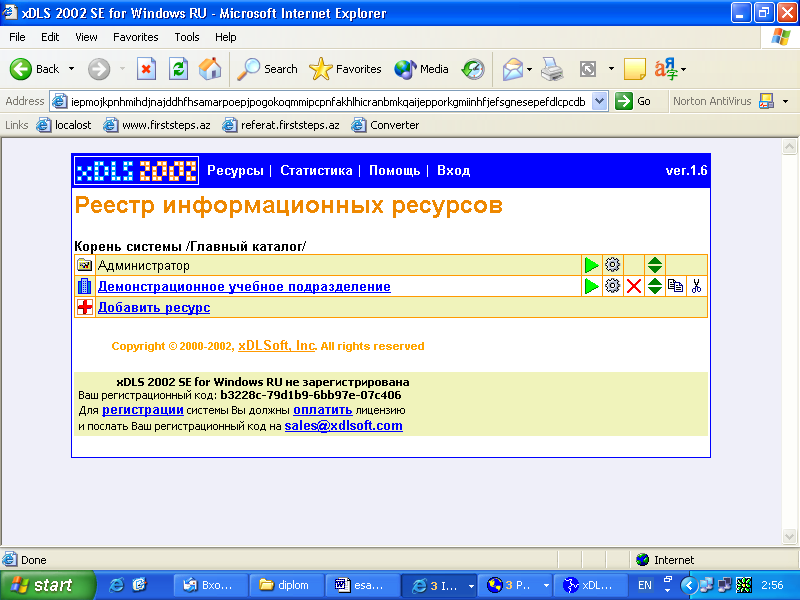This screenshot has height=600, width=800.
Task: Delete Демонстрационное учебное подразделение with red X
Action: click(x=634, y=286)
